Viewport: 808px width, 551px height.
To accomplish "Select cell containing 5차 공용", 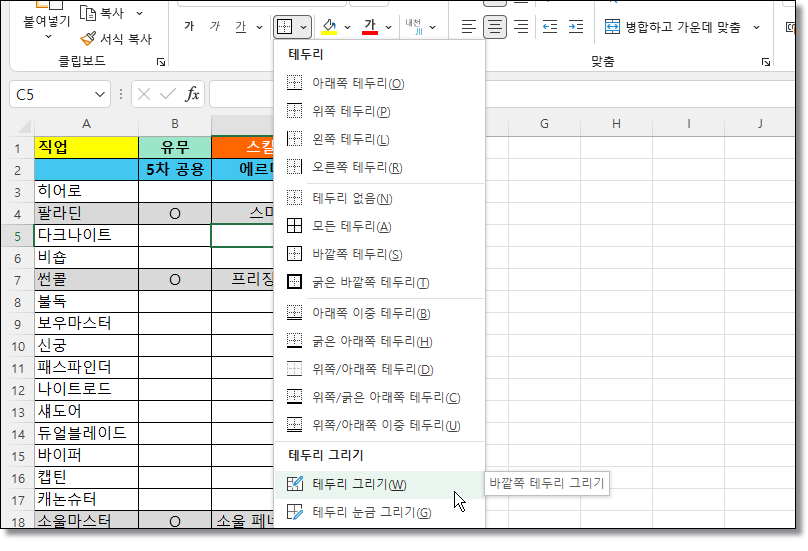I will click(x=175, y=169).
